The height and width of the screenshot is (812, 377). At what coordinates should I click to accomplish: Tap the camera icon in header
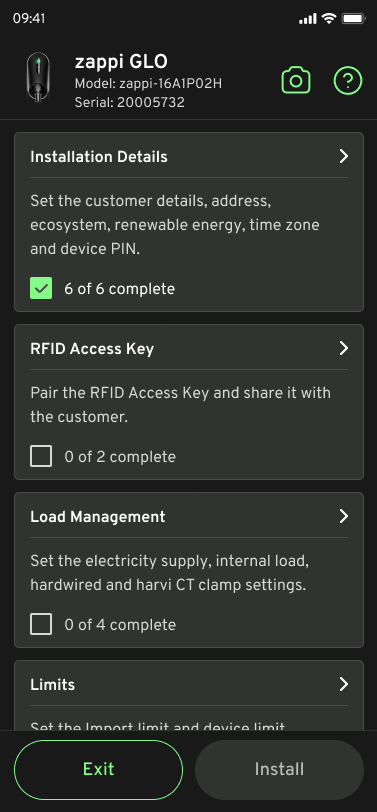coord(296,81)
